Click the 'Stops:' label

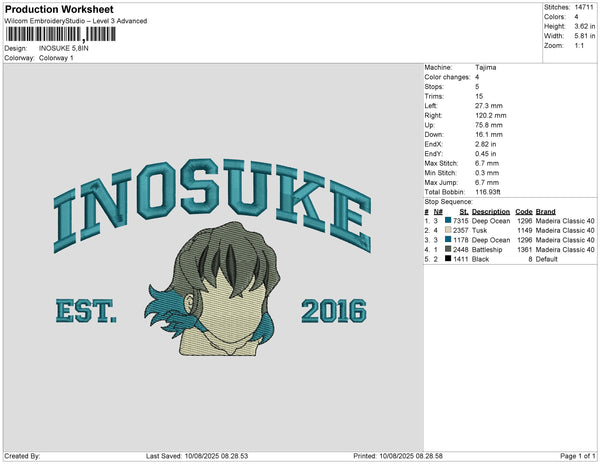point(434,86)
